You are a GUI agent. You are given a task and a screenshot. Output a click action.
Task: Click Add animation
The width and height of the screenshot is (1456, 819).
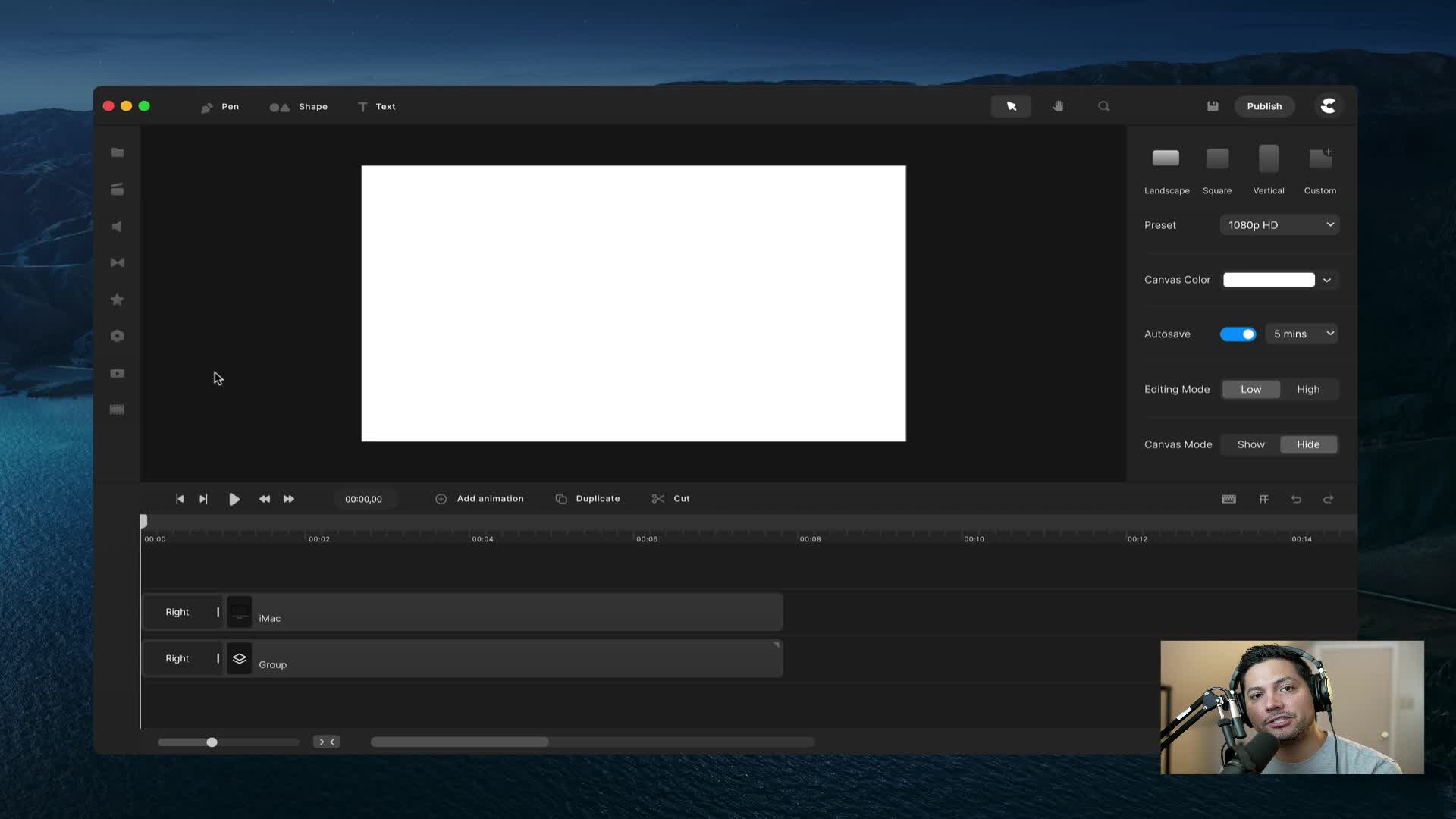pyautogui.click(x=479, y=499)
